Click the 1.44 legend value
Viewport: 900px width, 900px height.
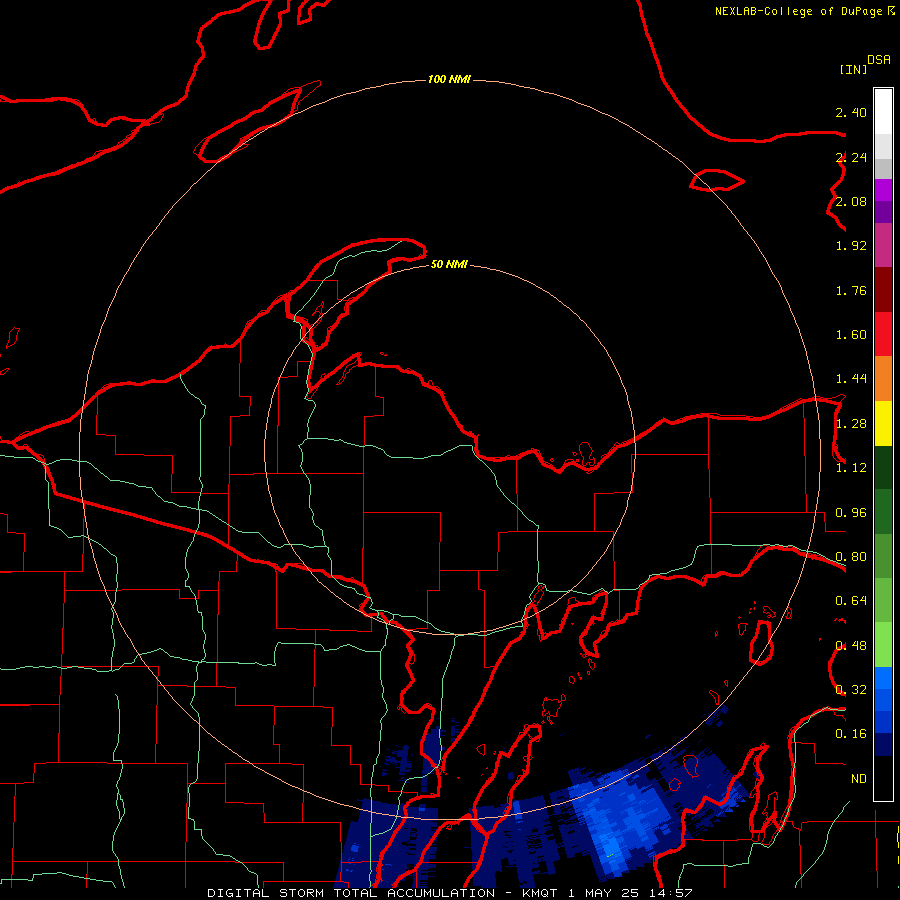851,379
